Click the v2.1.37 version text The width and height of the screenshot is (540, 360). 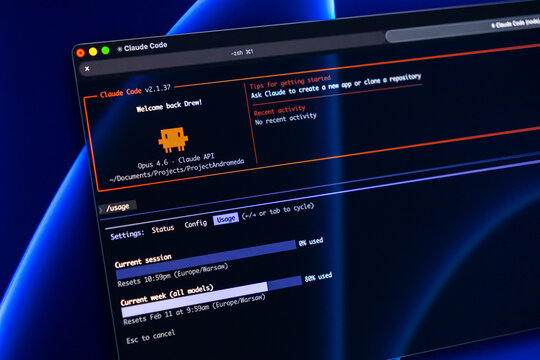(158, 89)
